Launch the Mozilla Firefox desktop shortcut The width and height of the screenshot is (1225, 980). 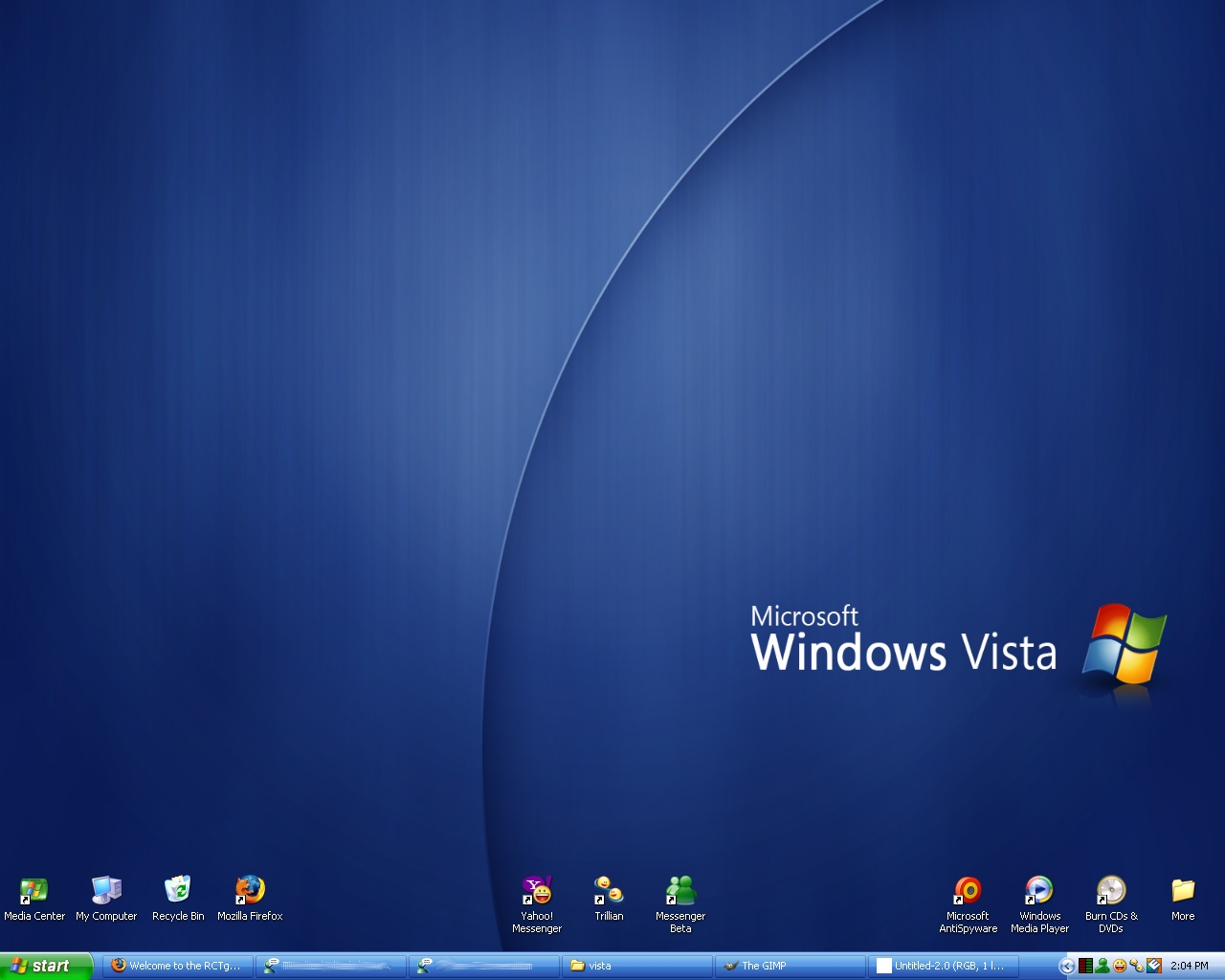[x=250, y=891]
